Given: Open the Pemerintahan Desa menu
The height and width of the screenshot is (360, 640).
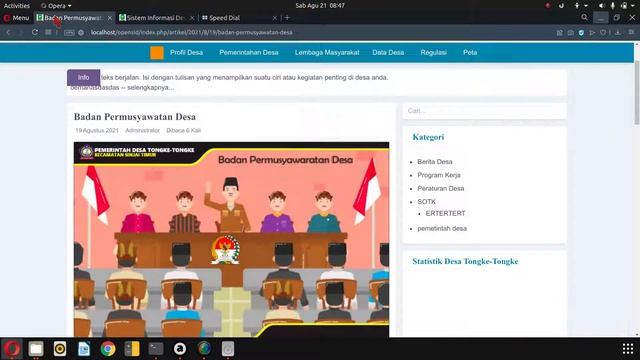Looking at the screenshot, I should 249,52.
